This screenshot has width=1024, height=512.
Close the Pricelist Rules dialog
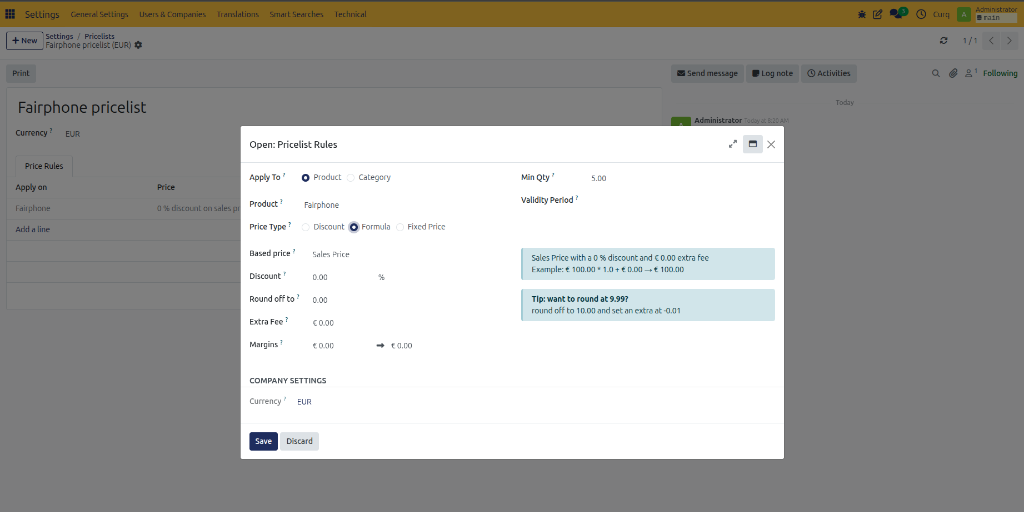tap(771, 144)
